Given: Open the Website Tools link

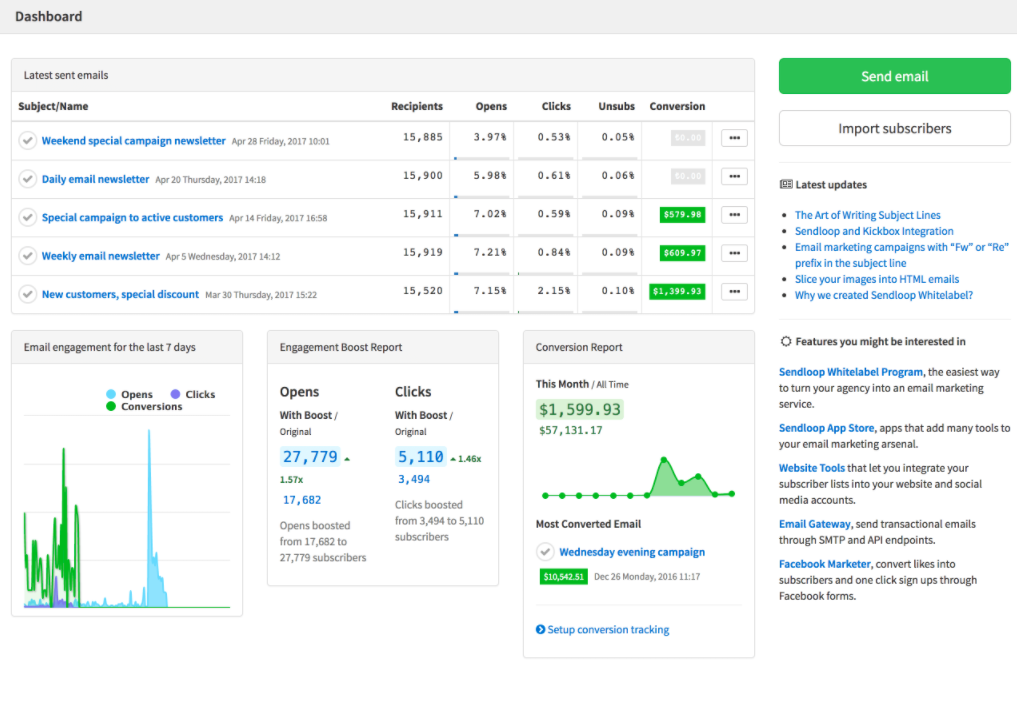Looking at the screenshot, I should (x=811, y=468).
